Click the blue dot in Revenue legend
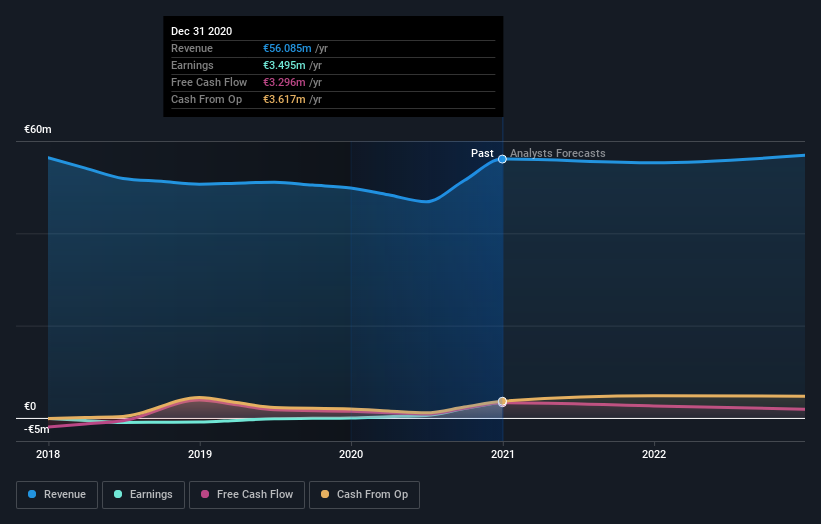Image resolution: width=821 pixels, height=524 pixels. tap(32, 494)
